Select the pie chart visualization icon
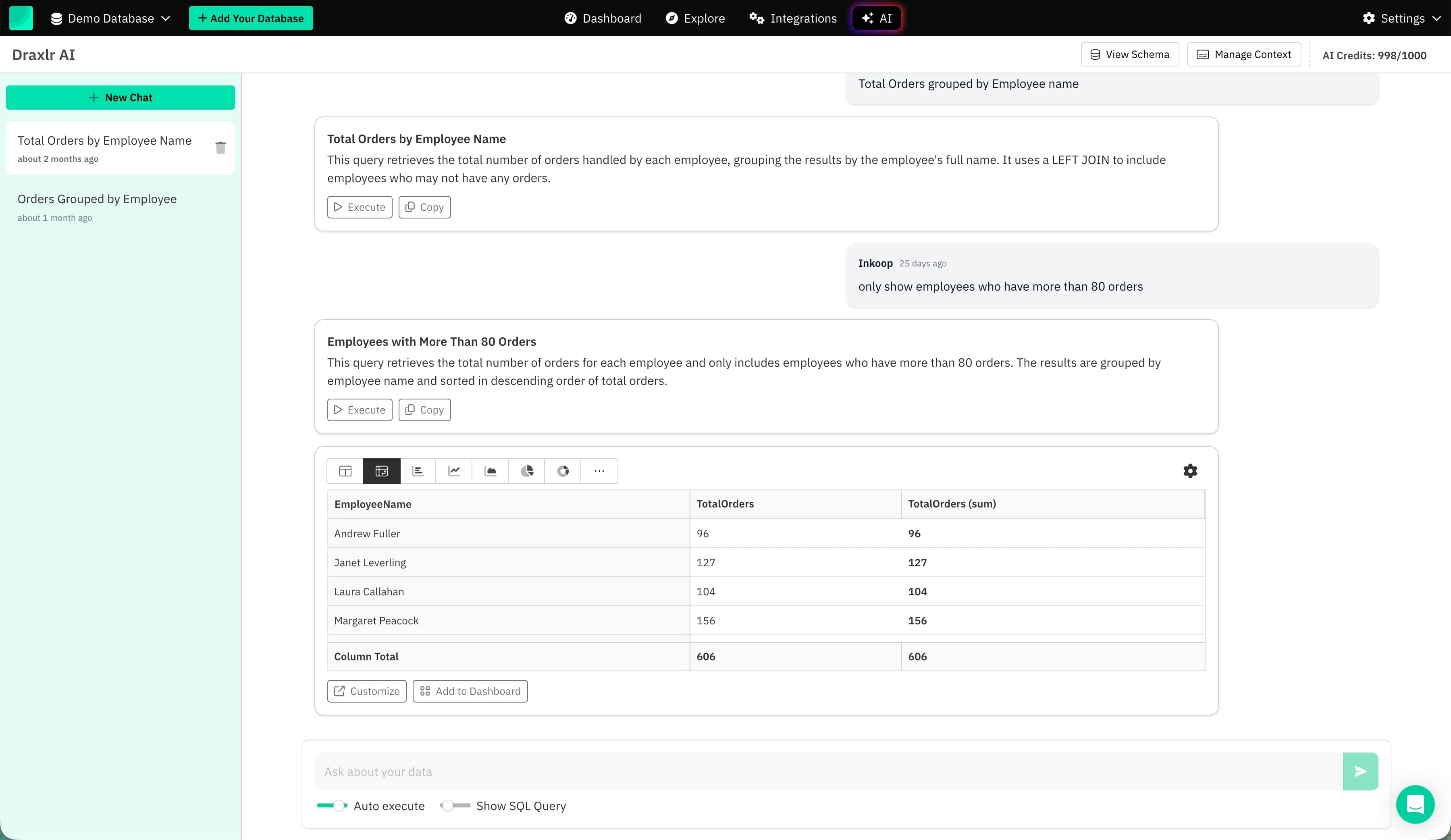Screen dimensions: 1451x840 (x=527, y=471)
